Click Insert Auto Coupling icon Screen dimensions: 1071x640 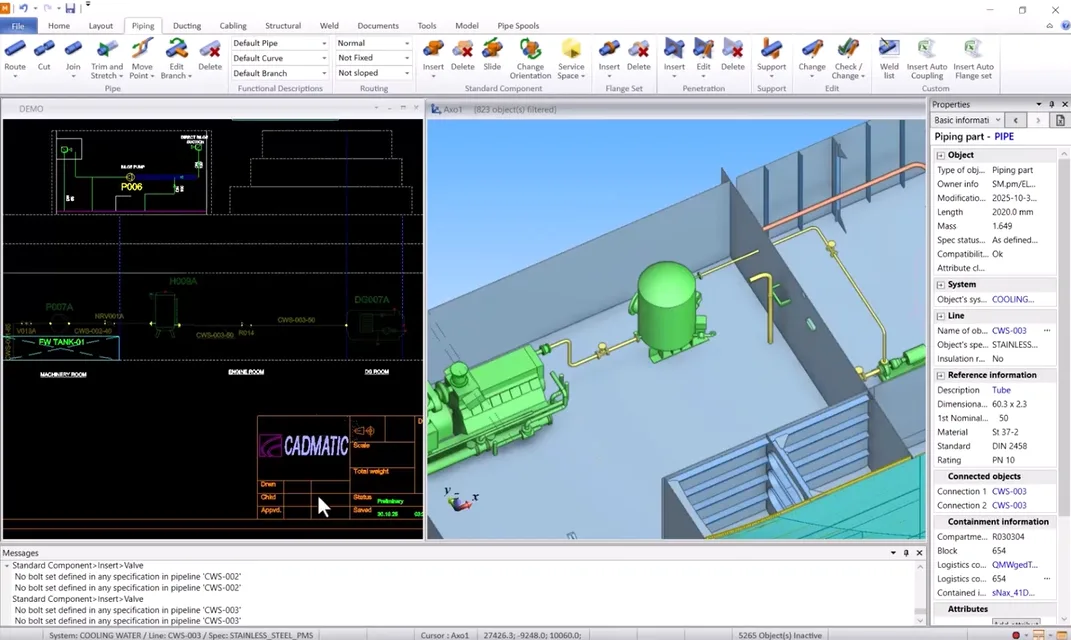(x=927, y=57)
